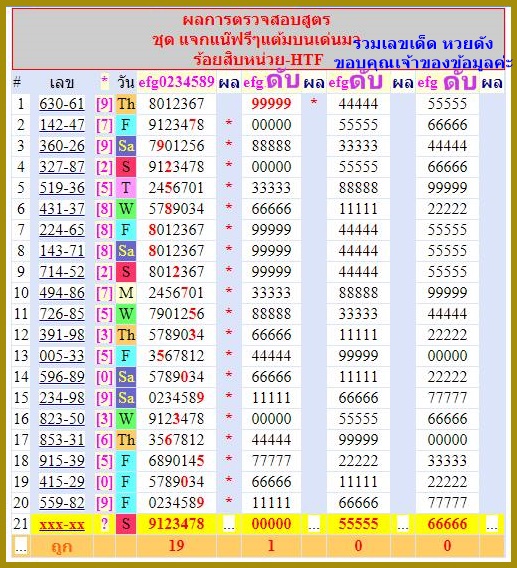Open the 559-82 number link
The image size is (517, 568).
[x=62, y=503]
